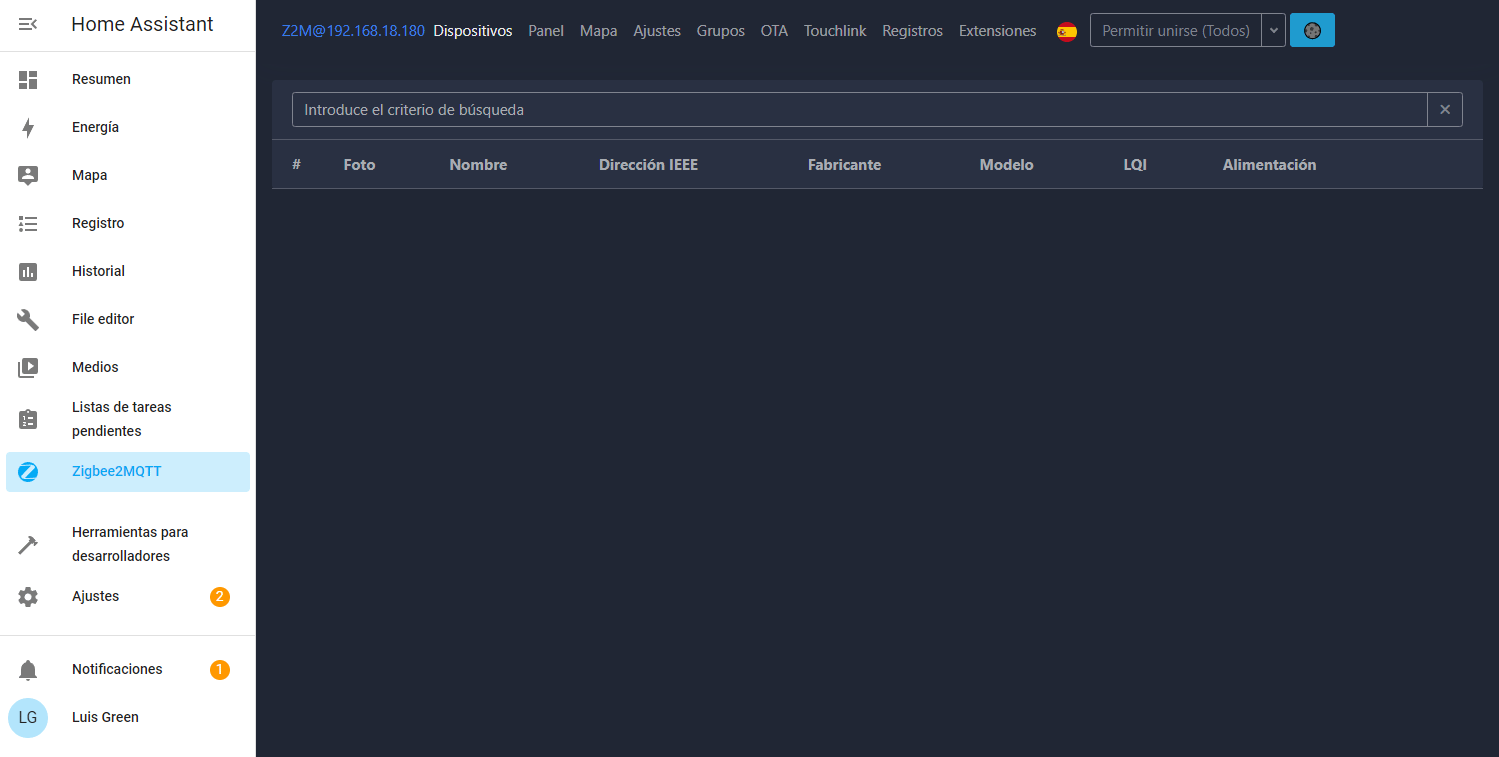Open File editor wrench icon
1499x757 pixels.
(28, 319)
